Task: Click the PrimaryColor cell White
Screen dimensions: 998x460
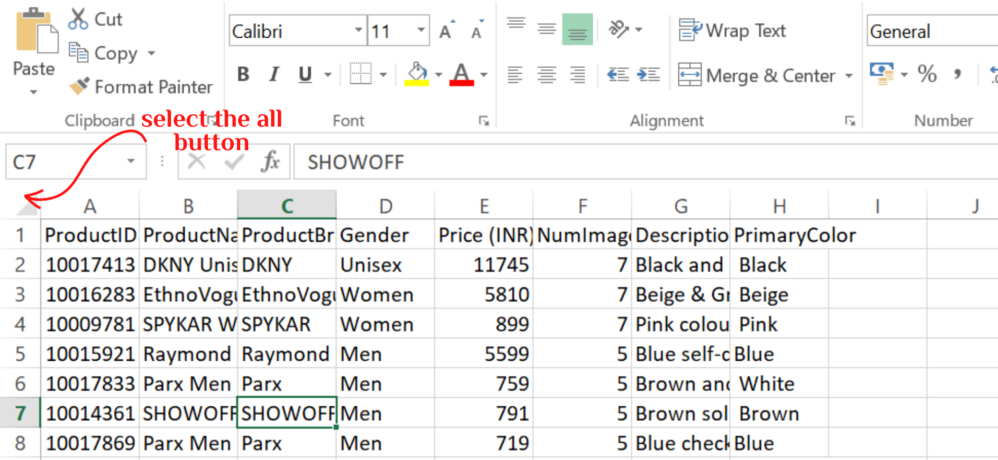Action: tap(780, 384)
